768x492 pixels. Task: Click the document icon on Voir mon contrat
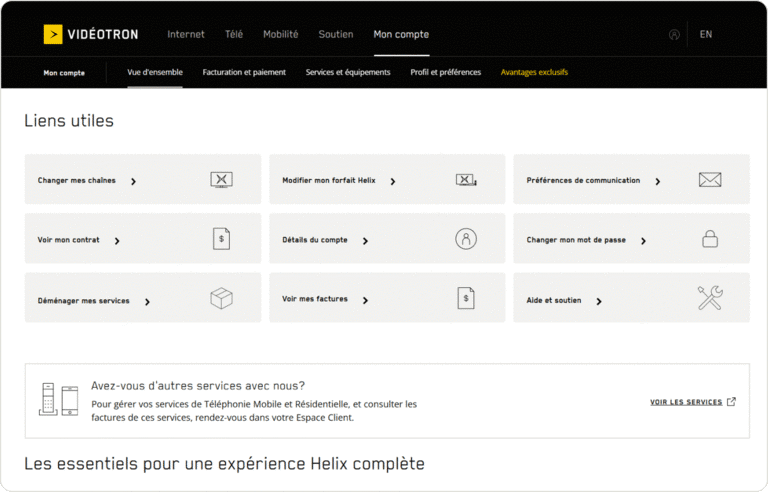(221, 239)
